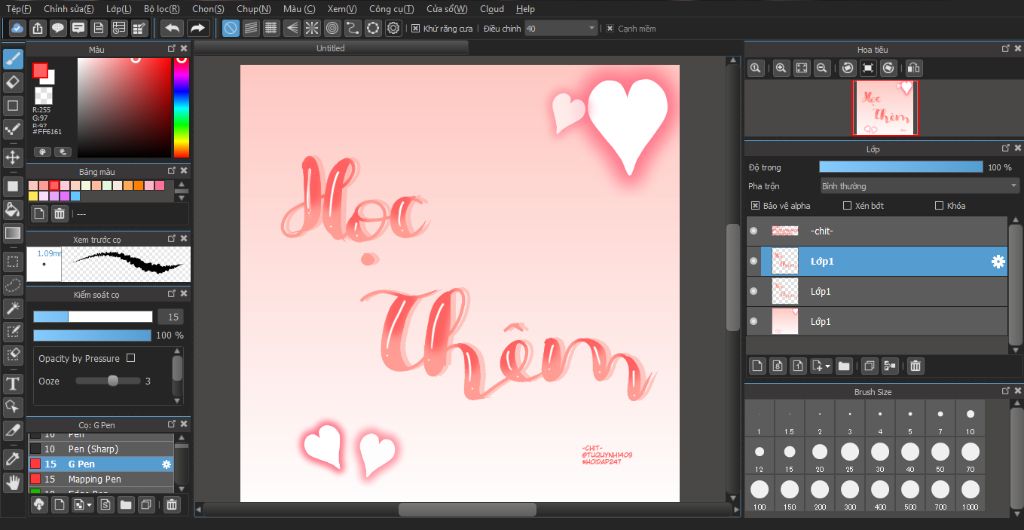The width and height of the screenshot is (1024, 530).
Task: Disable Bảo vệ alpha checkbox
Action: coord(755,206)
